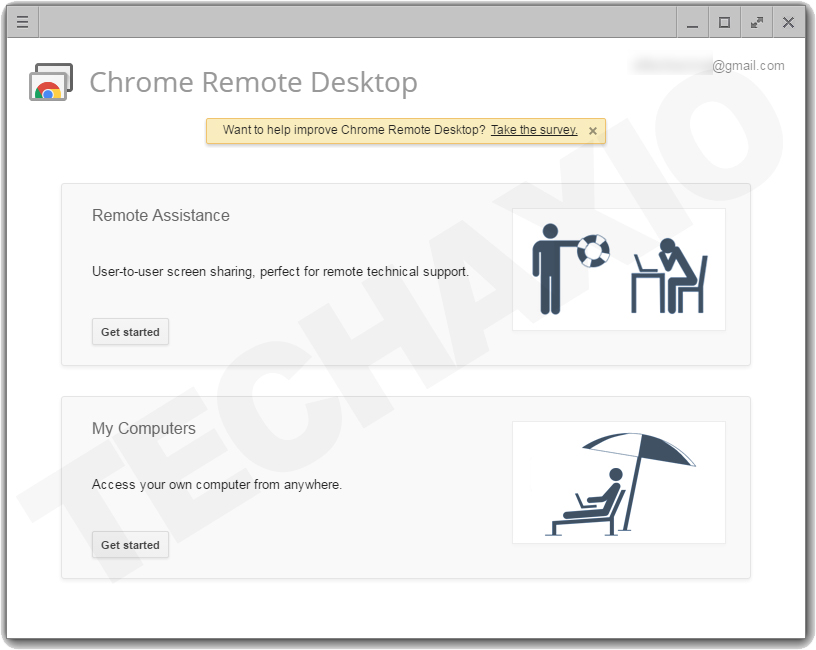The height and width of the screenshot is (650, 816).
Task: Select the 'My Computers' section heading
Action: pyautogui.click(x=143, y=428)
